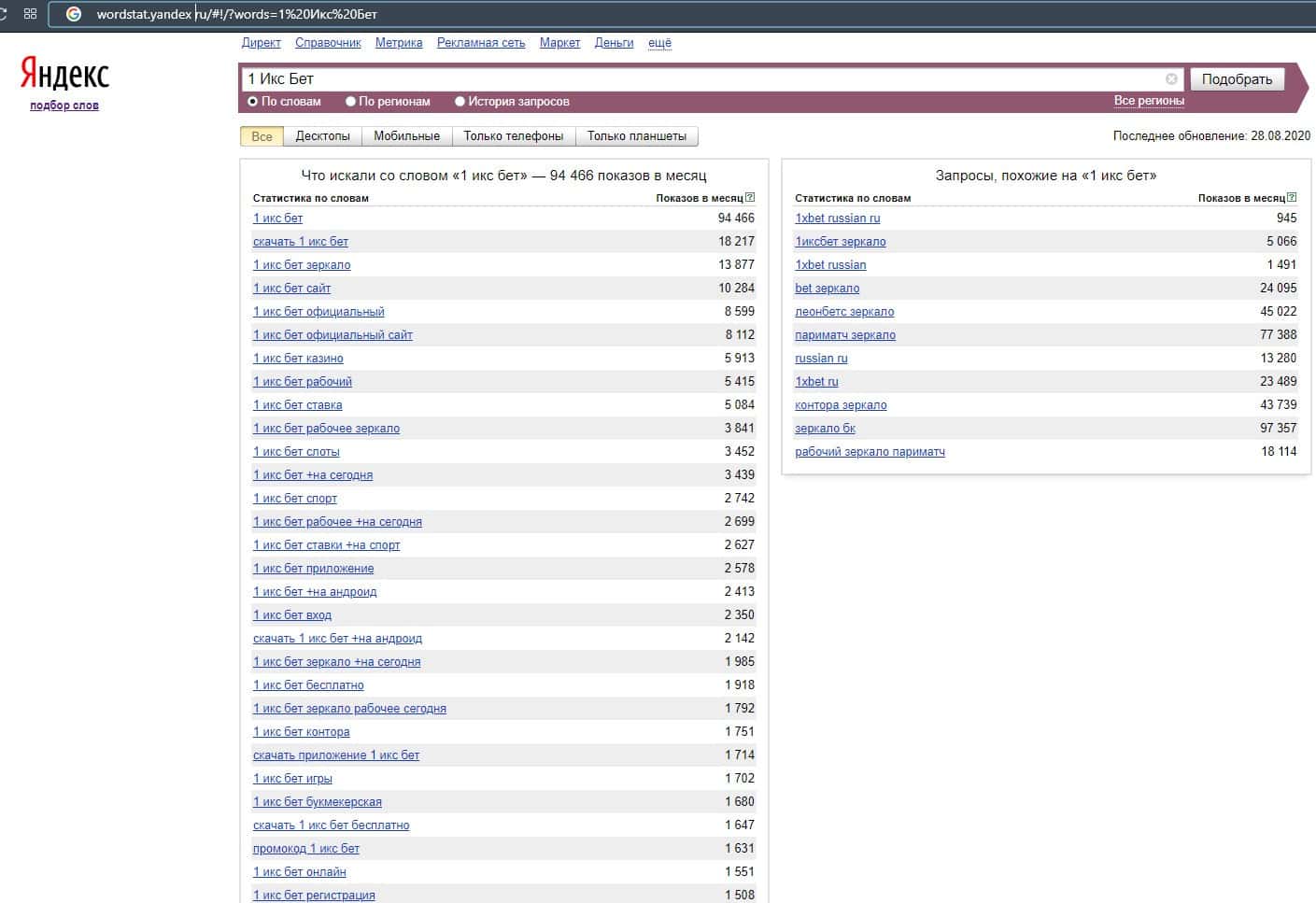This screenshot has width=1316, height=903.
Task: Click the clear-search X icon in the query field
Action: tap(1171, 79)
